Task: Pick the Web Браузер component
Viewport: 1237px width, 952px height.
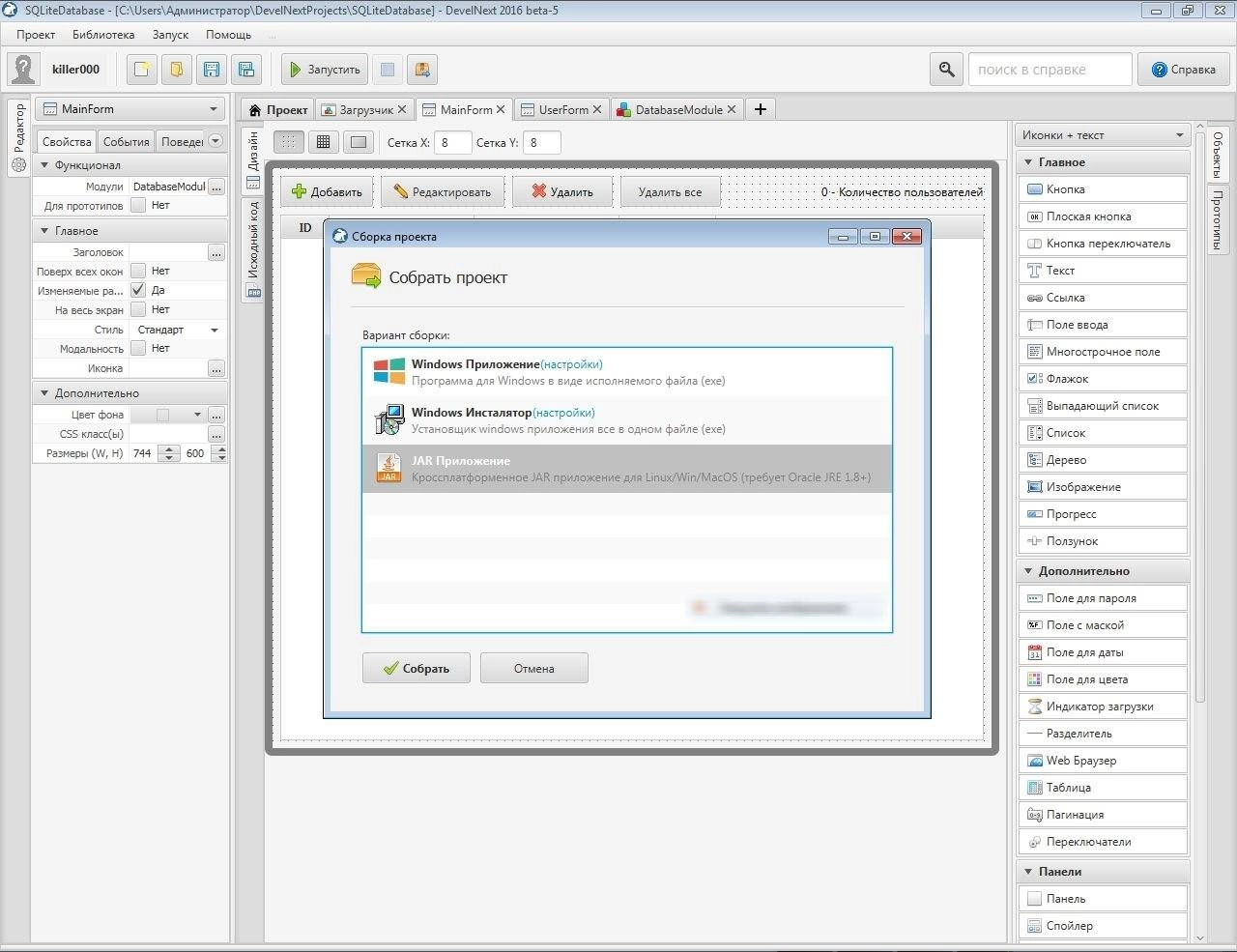Action: pos(1104,761)
